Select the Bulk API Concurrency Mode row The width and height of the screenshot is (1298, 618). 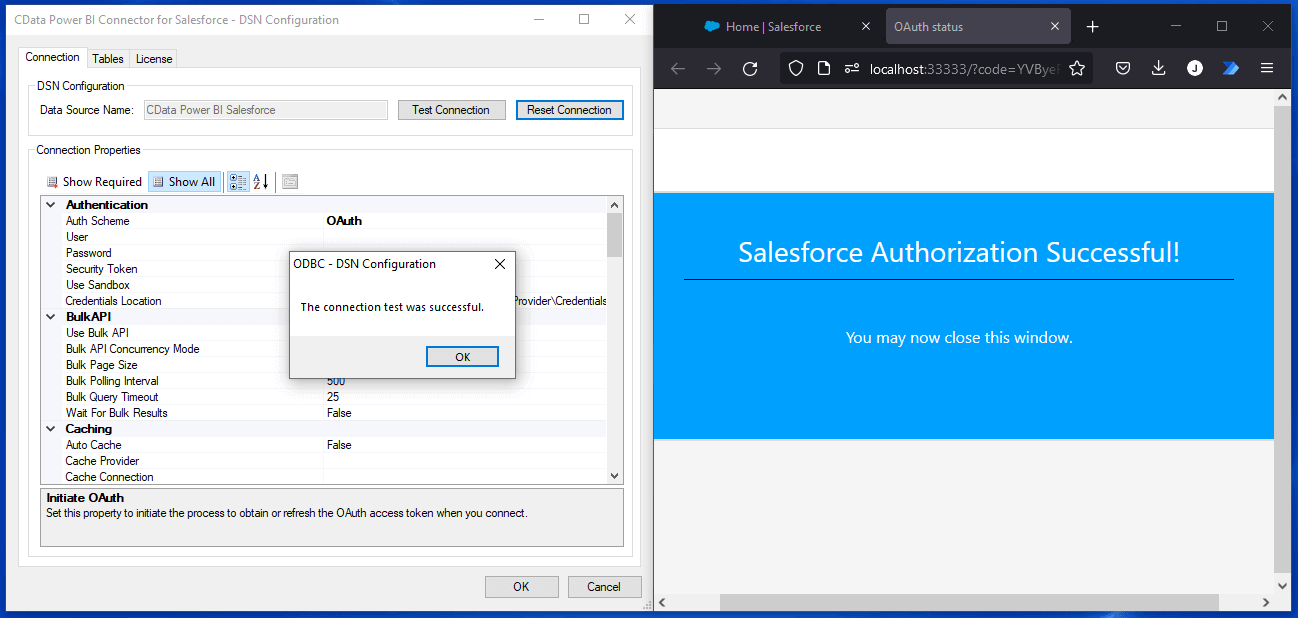[x=333, y=349]
